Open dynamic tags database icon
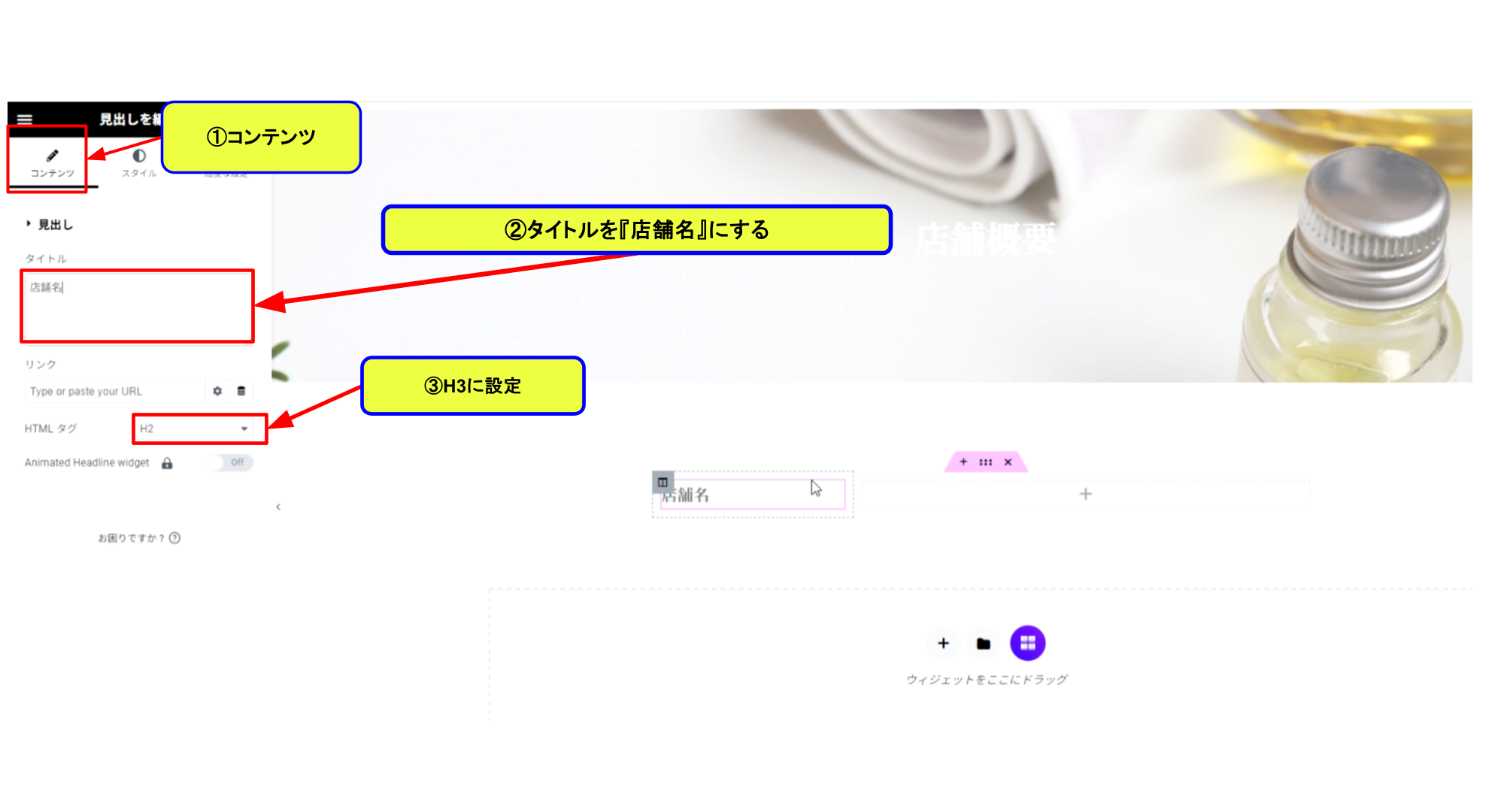 click(241, 391)
